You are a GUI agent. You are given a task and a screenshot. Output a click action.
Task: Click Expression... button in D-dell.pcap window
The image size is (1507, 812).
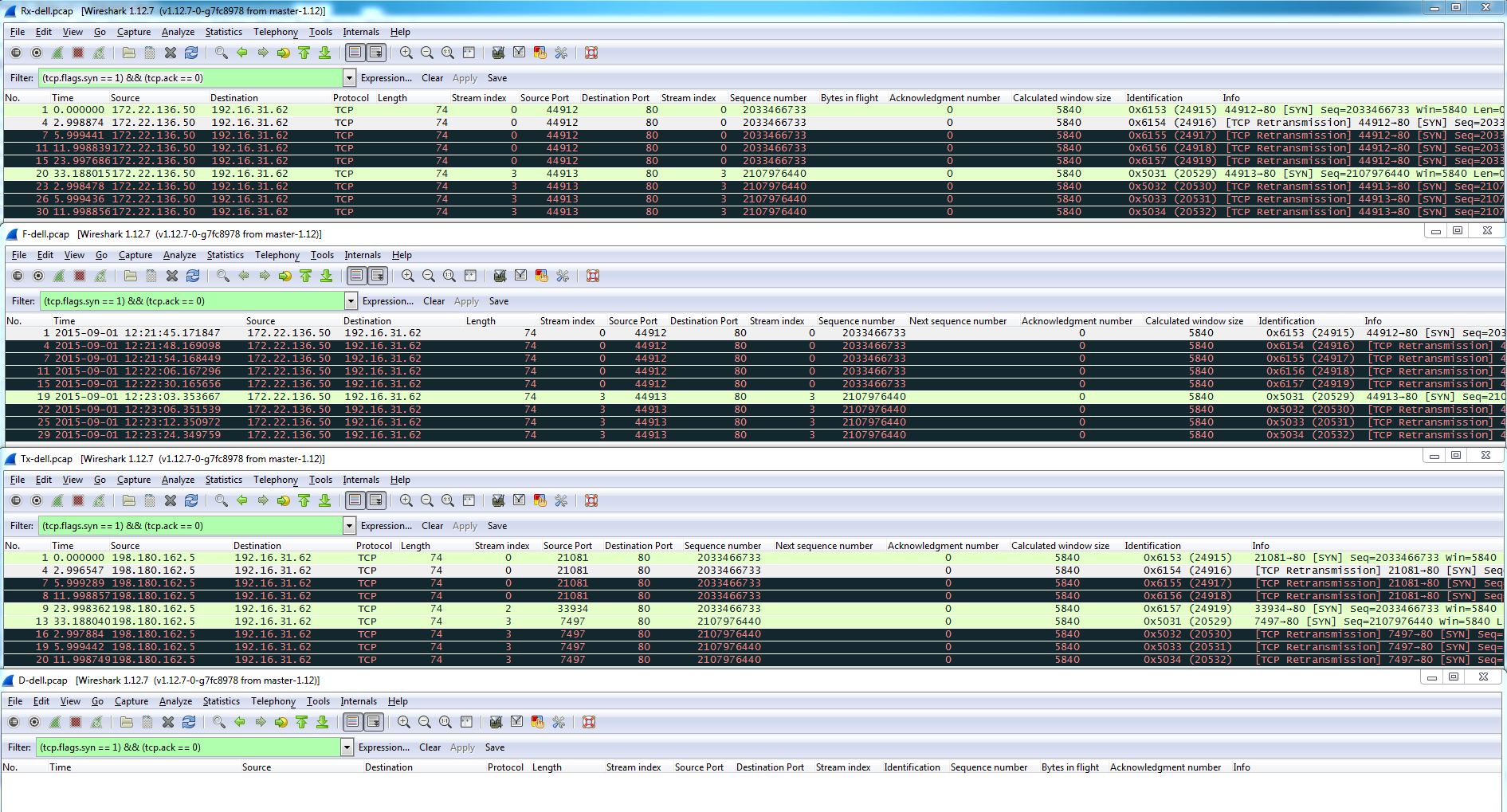click(x=383, y=747)
